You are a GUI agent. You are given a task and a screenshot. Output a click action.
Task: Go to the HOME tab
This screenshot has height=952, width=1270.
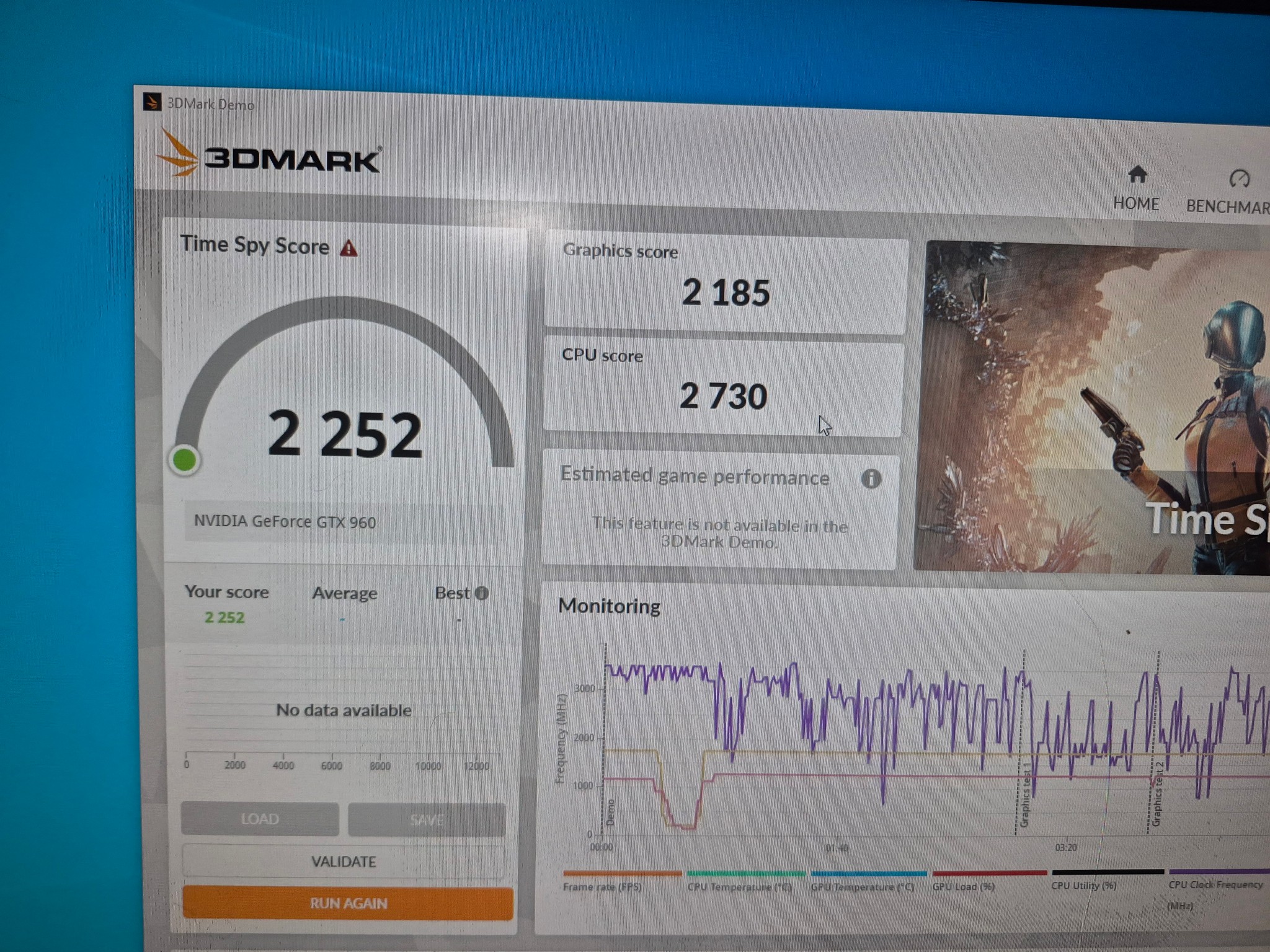(x=1136, y=189)
